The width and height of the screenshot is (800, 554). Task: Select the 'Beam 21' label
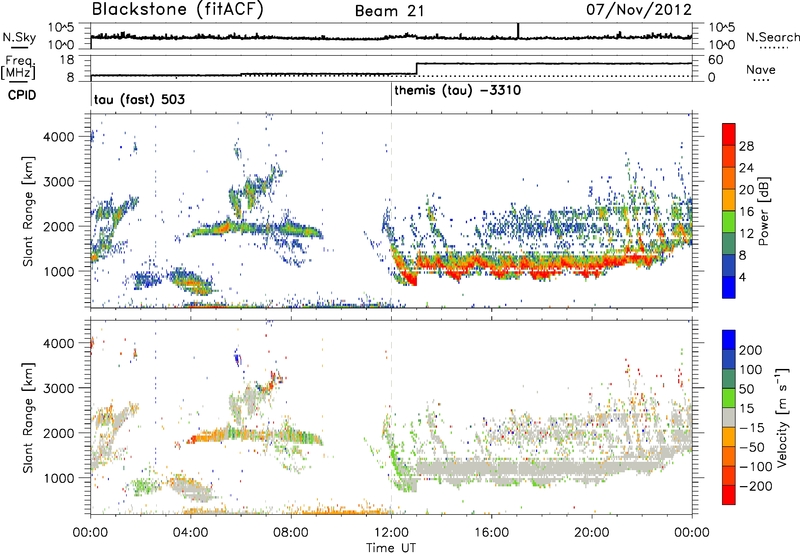pos(390,11)
